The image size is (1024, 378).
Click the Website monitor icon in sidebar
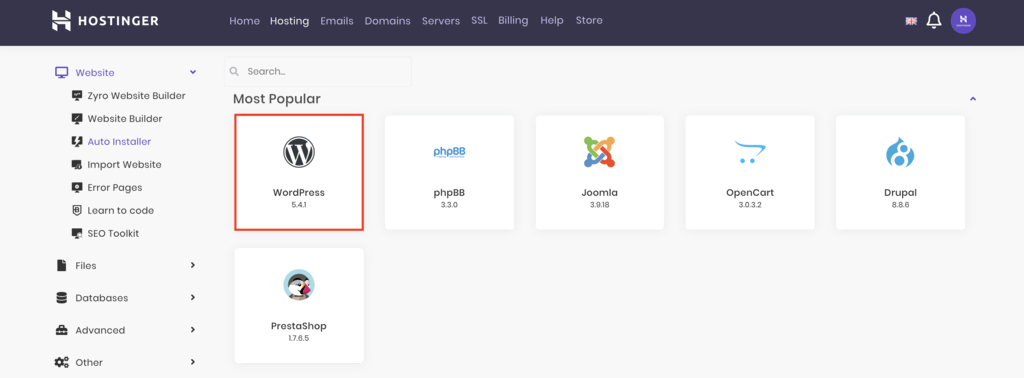[x=61, y=73]
